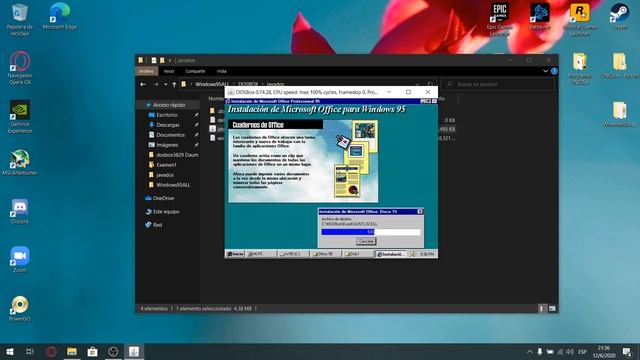Launch Microsoft Edge from desktop
This screenshot has width=640, height=360.
click(60, 16)
